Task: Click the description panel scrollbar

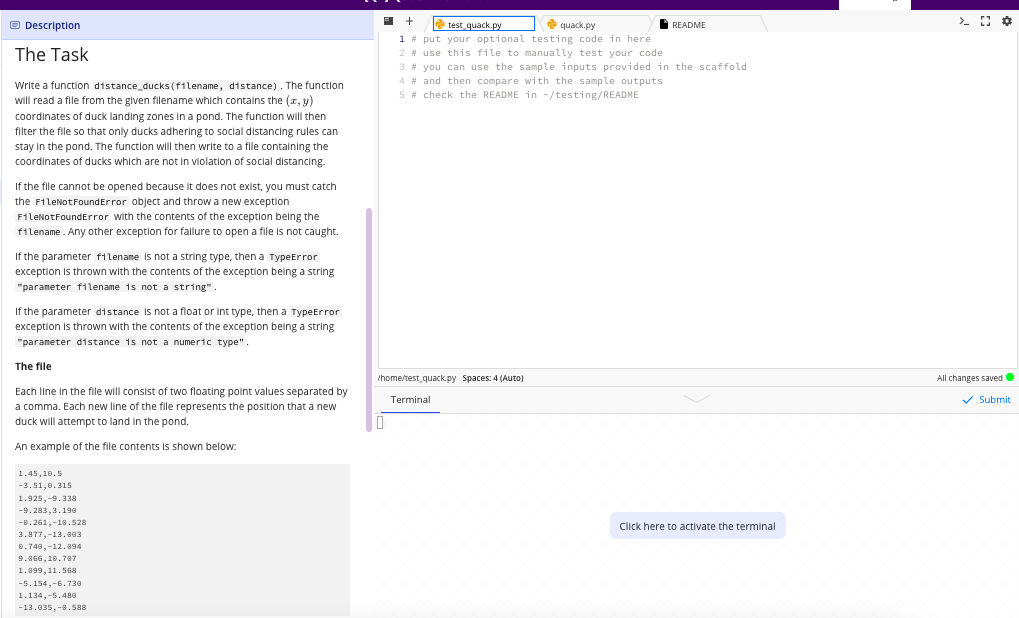Action: (x=369, y=320)
